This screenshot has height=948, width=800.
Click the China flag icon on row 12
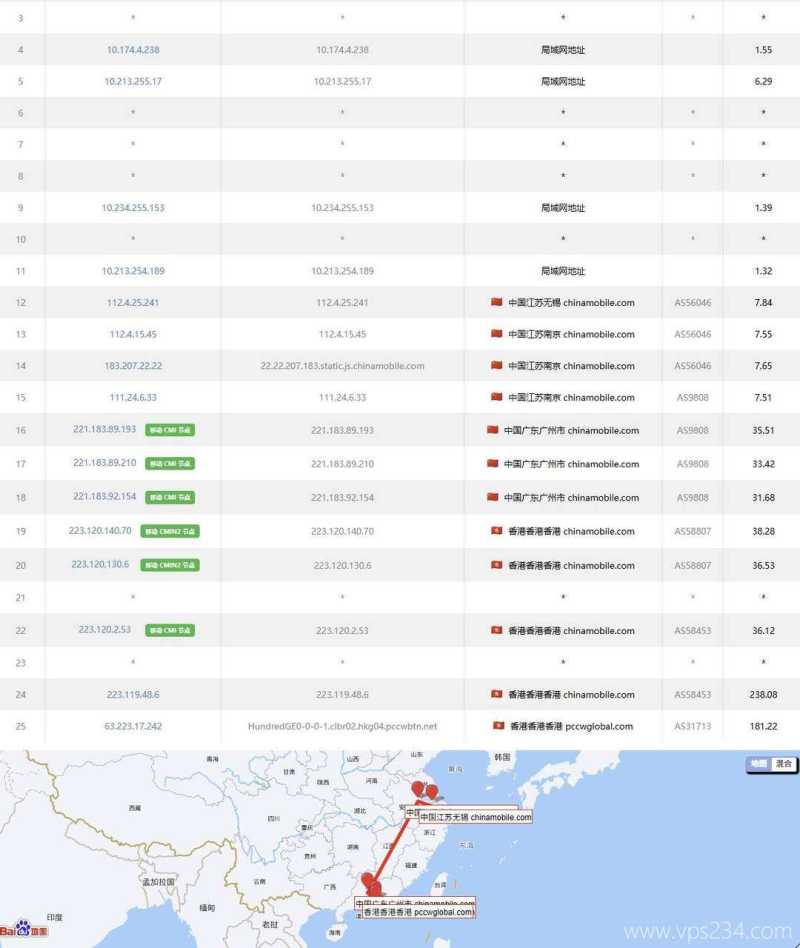(x=496, y=302)
